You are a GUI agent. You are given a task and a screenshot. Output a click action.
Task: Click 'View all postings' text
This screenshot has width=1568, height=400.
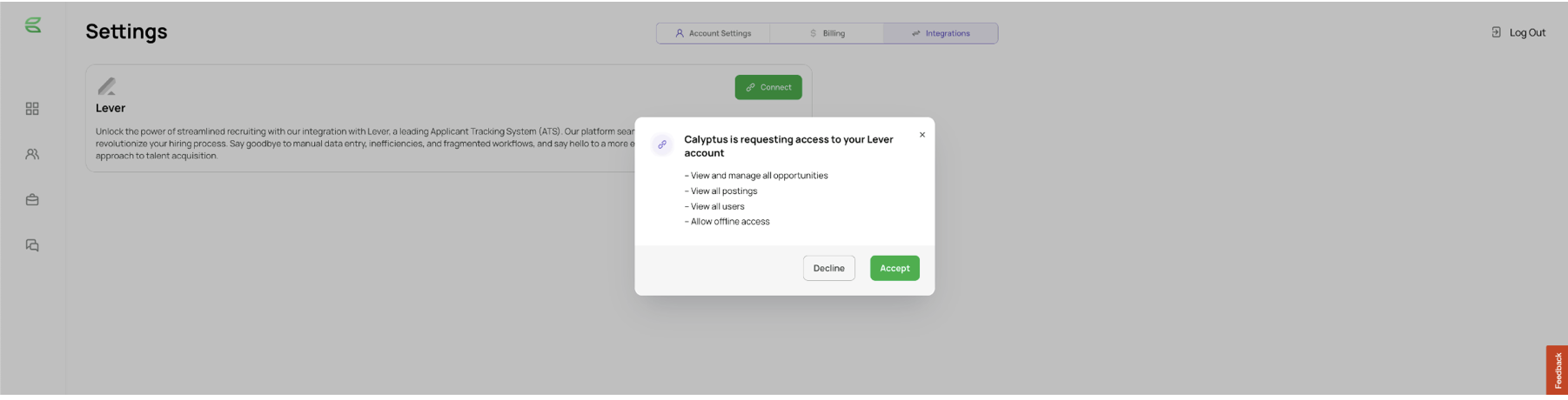click(x=720, y=191)
